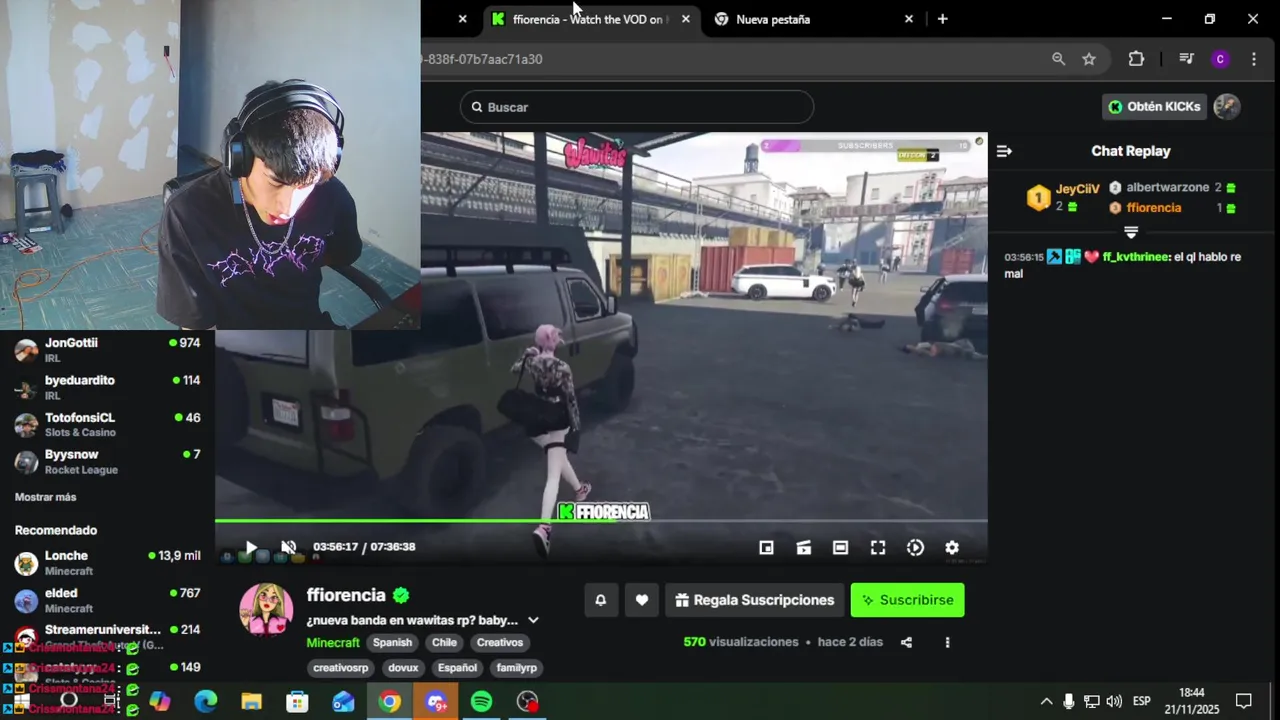This screenshot has width=1280, height=720.
Task: Enter fullscreen on the video player
Action: pyautogui.click(x=877, y=547)
